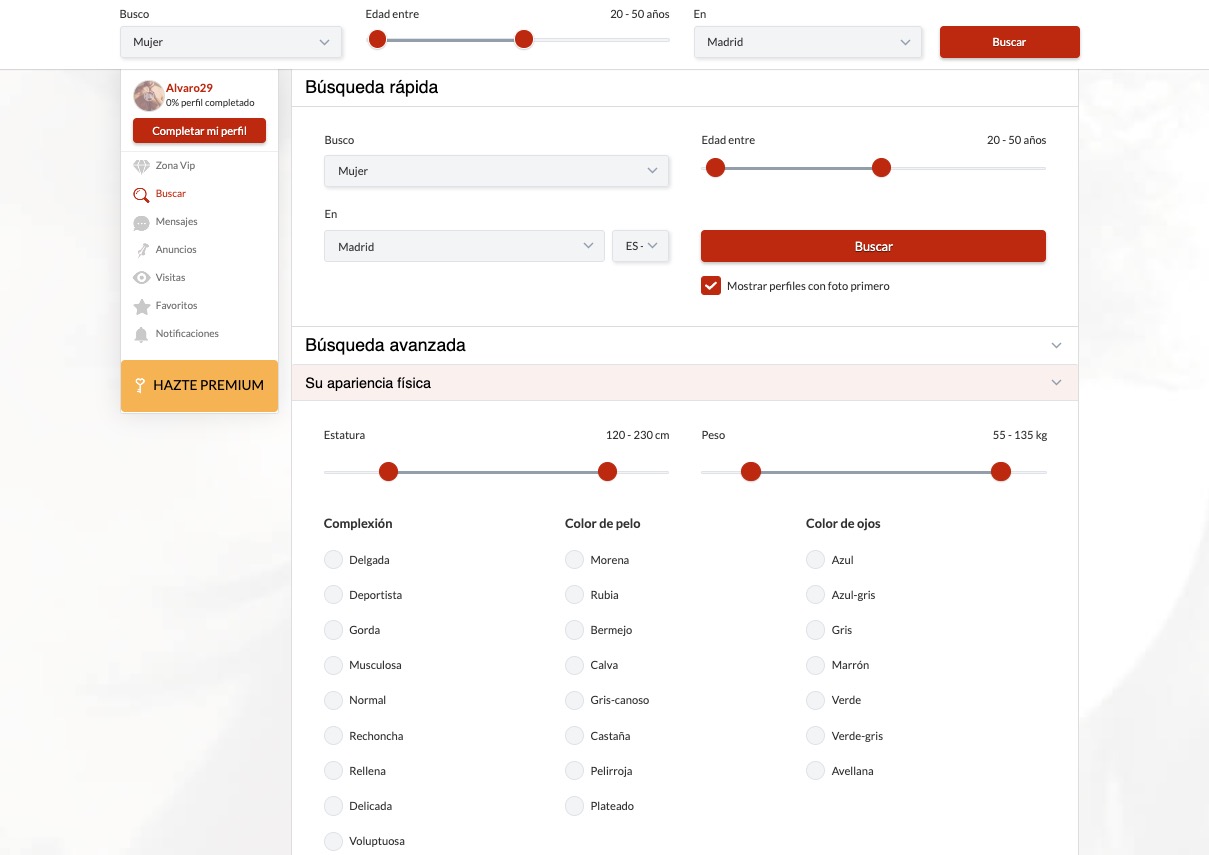Collapse Búsqueda avanzada section chevron
This screenshot has width=1209, height=855.
(x=1057, y=346)
